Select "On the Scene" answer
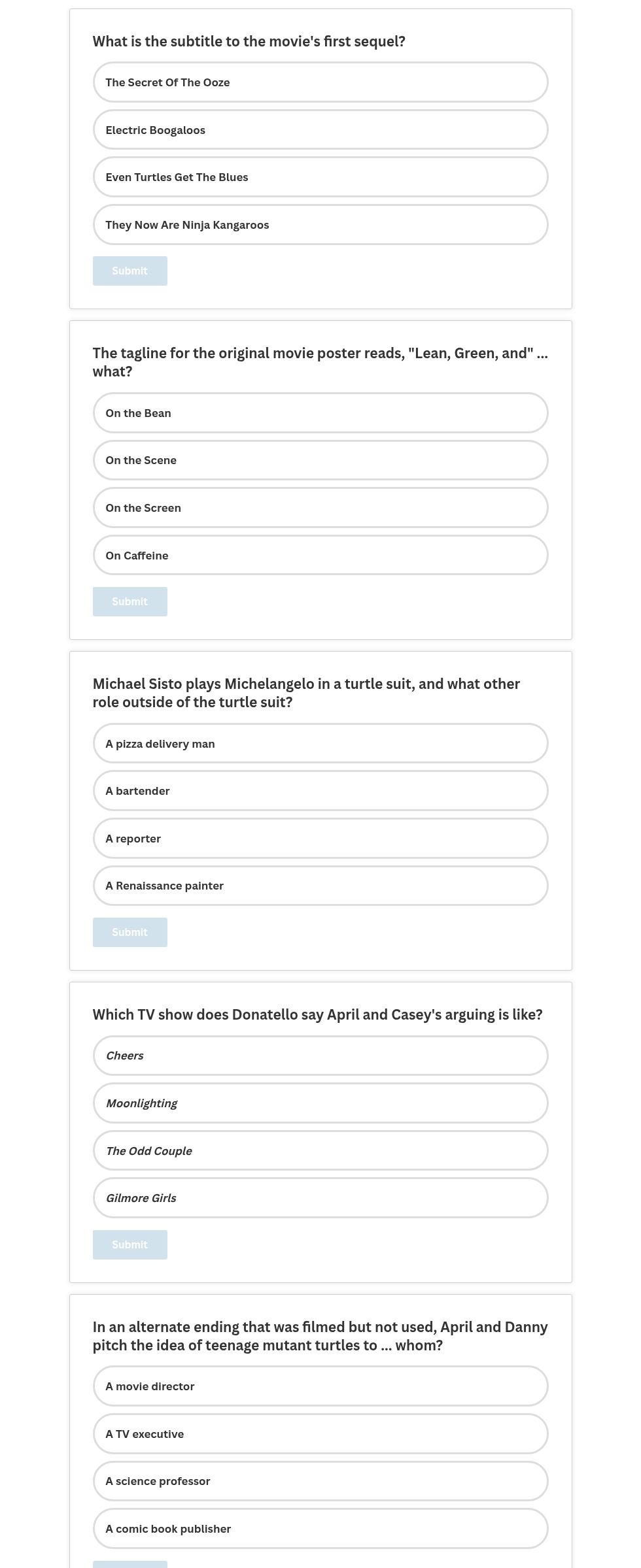641x1568 pixels. click(x=320, y=459)
